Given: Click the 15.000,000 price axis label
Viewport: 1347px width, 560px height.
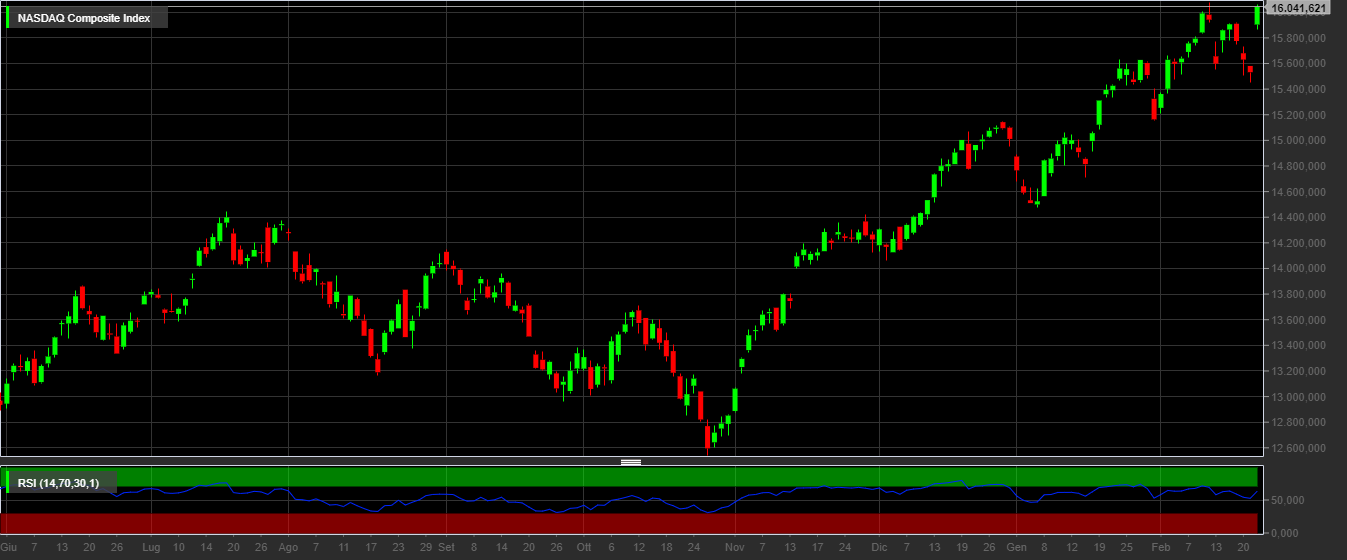Looking at the screenshot, I should point(1298,140).
